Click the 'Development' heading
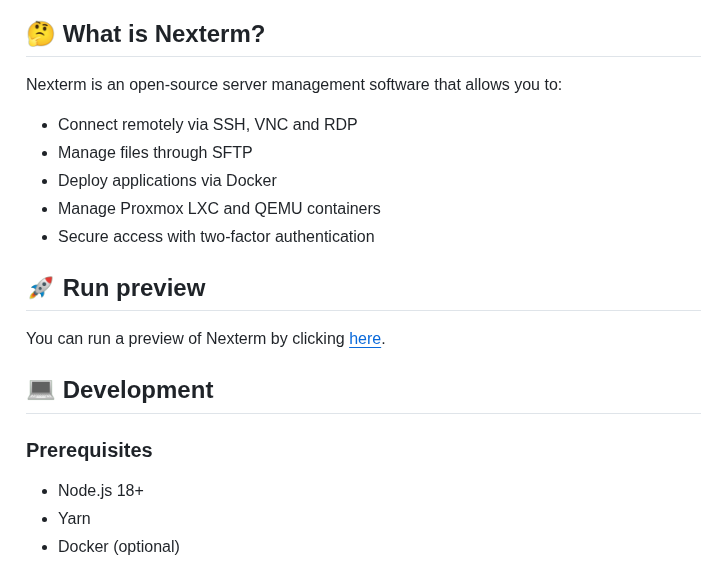Screen dimensions: 701x564 pos(138,390)
